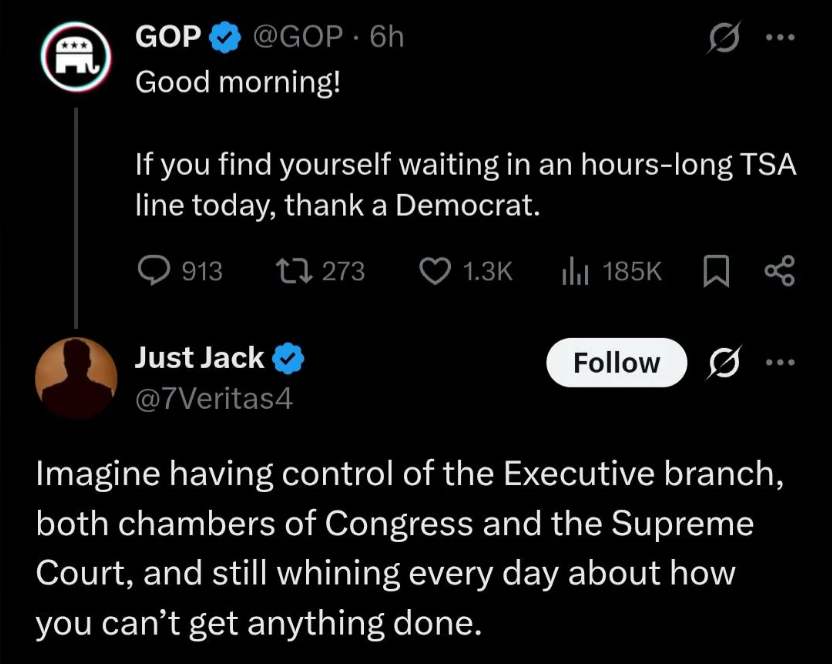The height and width of the screenshot is (664, 832).
Task: Open more options on Just Jack's post
Action: click(x=780, y=363)
